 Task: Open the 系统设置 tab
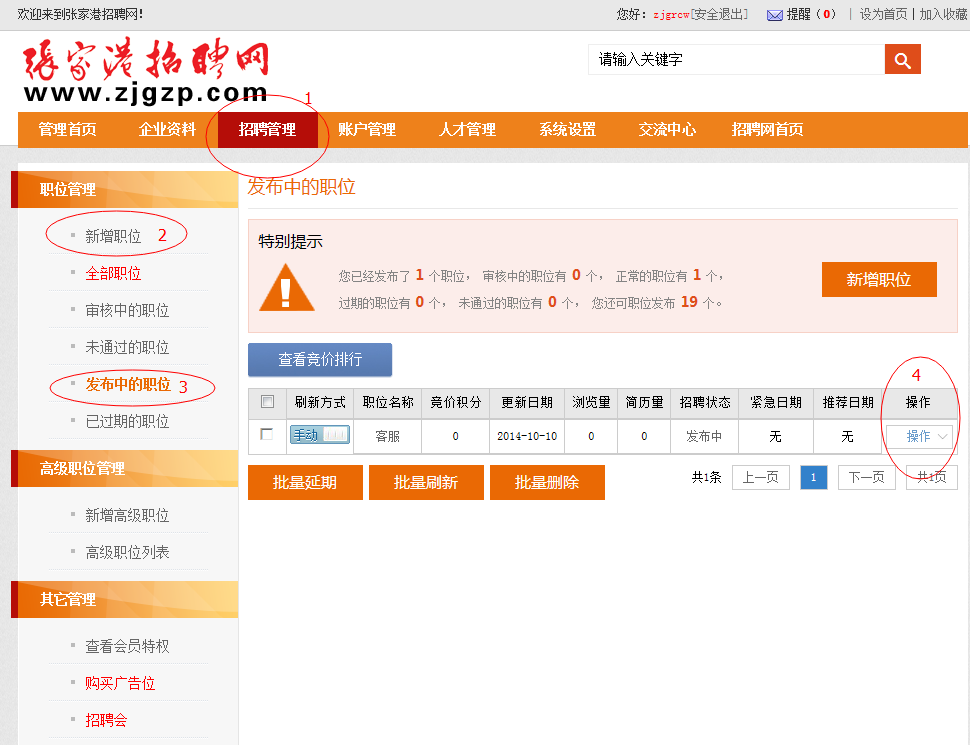pos(567,130)
